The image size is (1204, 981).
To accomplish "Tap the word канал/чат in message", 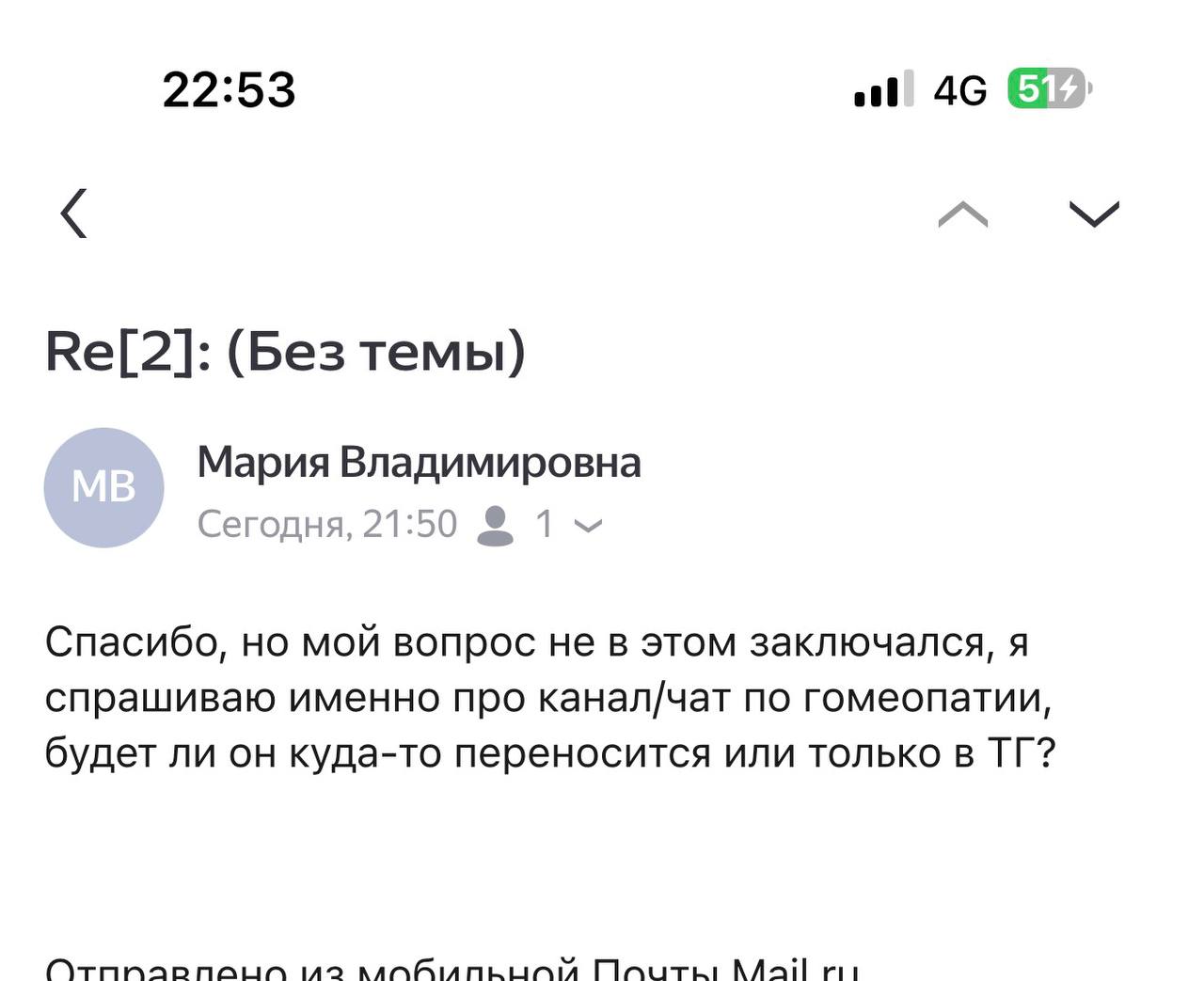I will point(633,698).
